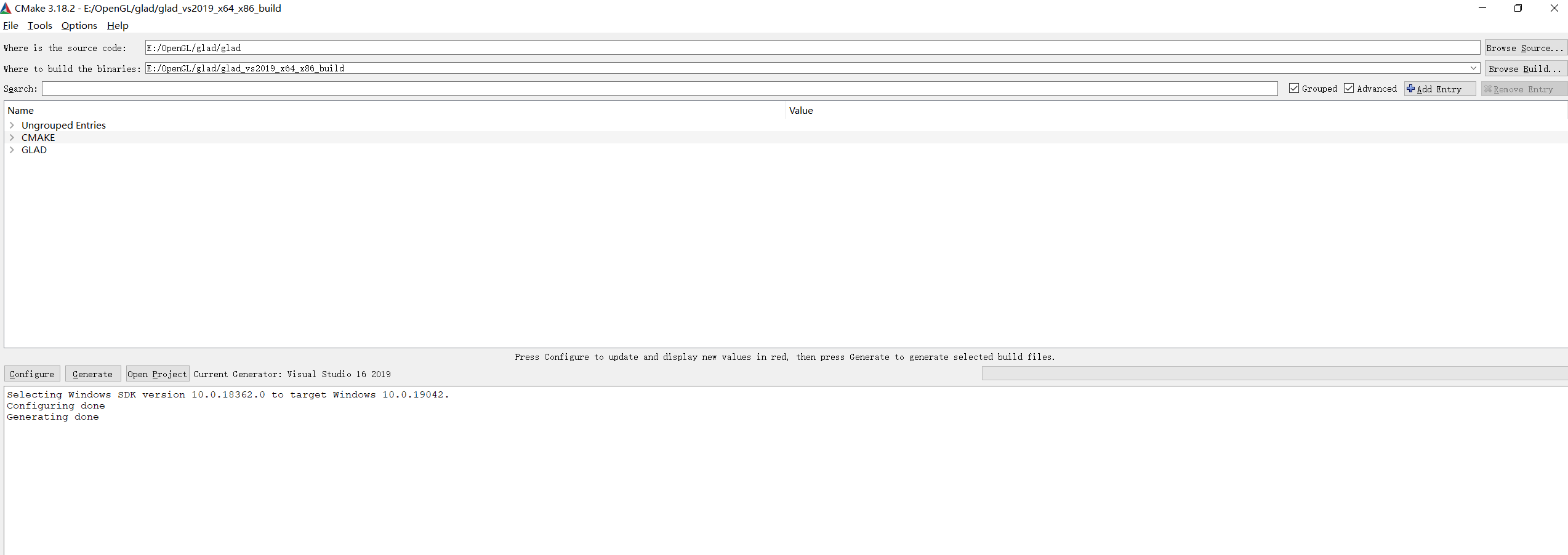The image size is (1568, 555).
Task: Click the Value column header
Action: (x=1176, y=111)
